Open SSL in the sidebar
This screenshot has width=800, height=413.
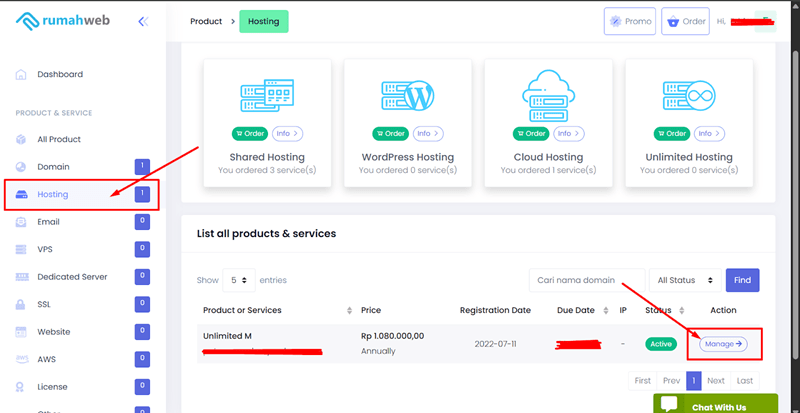click(44, 305)
